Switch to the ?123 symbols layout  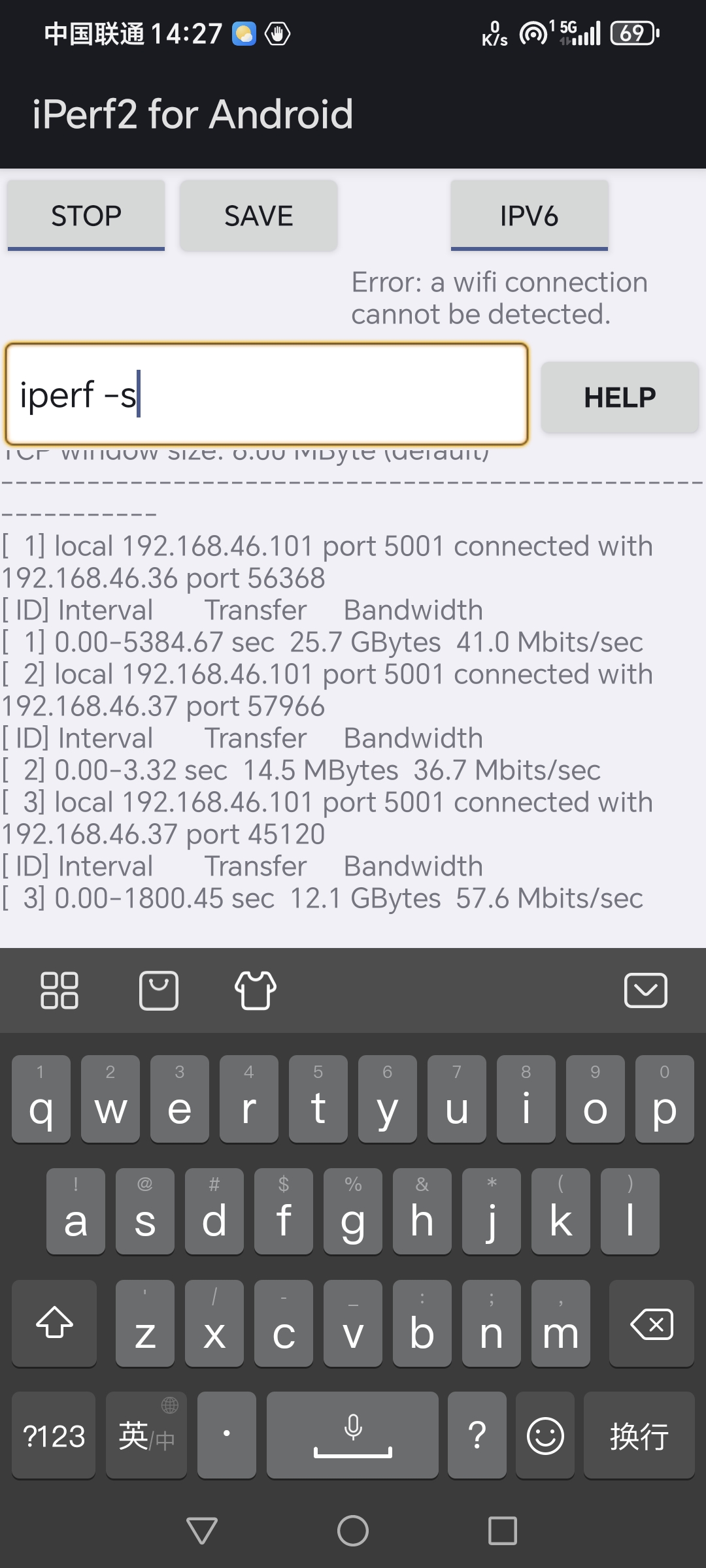tap(54, 1435)
